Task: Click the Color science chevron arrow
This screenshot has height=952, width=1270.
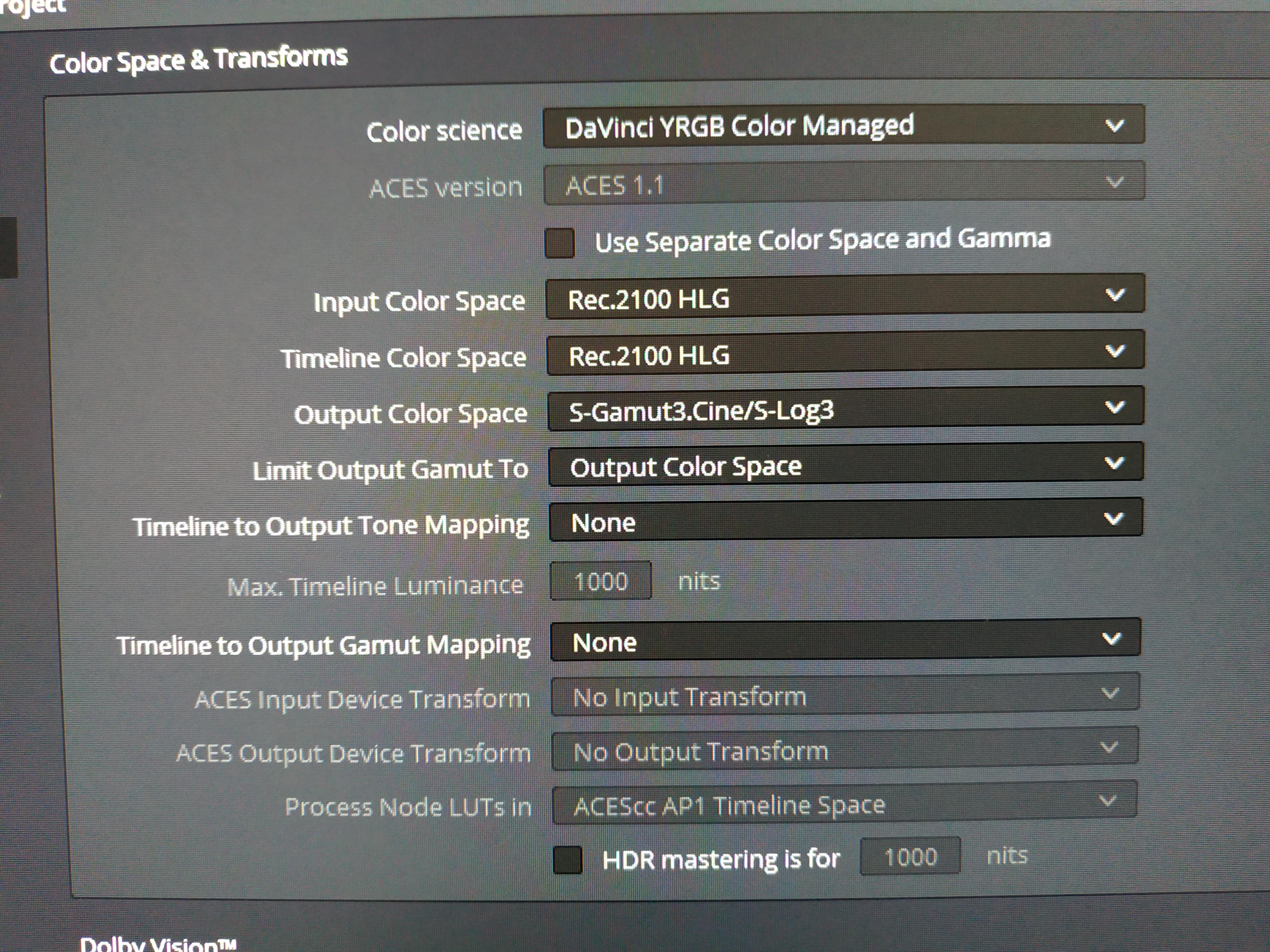Action: pos(1114,125)
